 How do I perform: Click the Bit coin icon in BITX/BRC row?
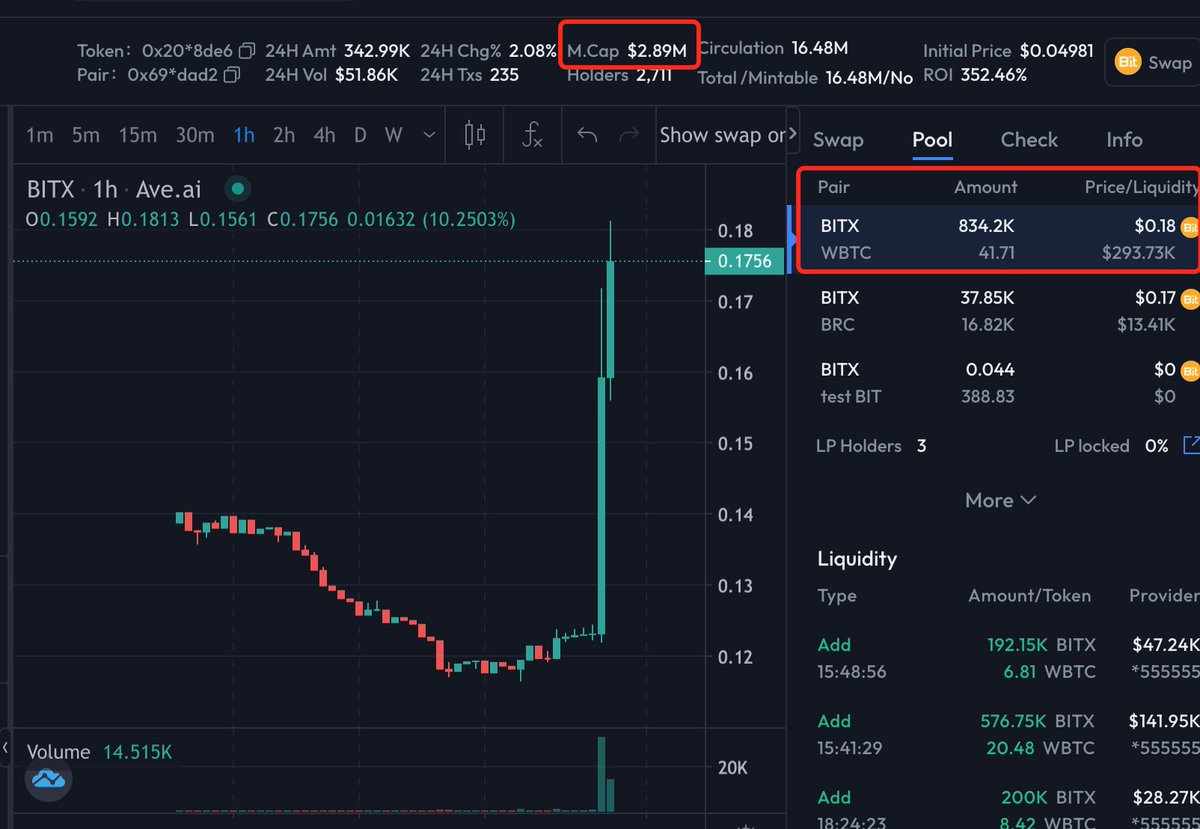[x=1190, y=298]
